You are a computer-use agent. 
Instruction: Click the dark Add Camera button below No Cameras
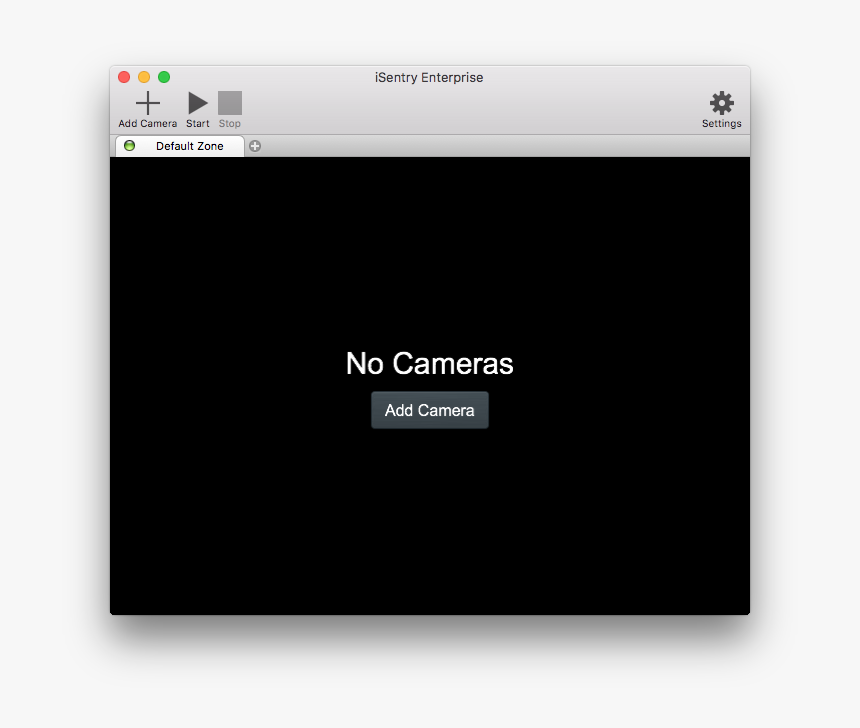tap(429, 410)
